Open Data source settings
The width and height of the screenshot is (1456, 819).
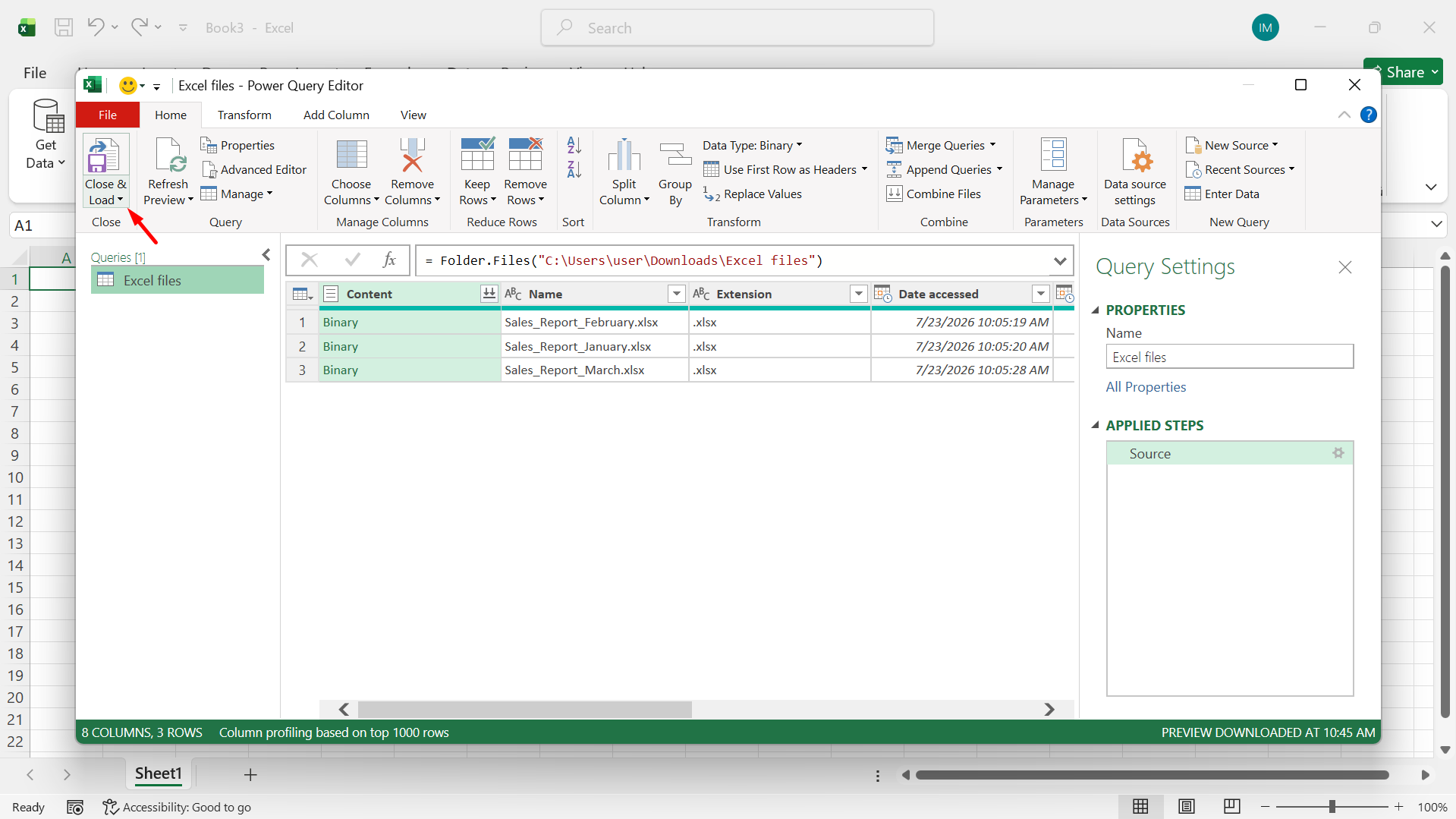1135,172
